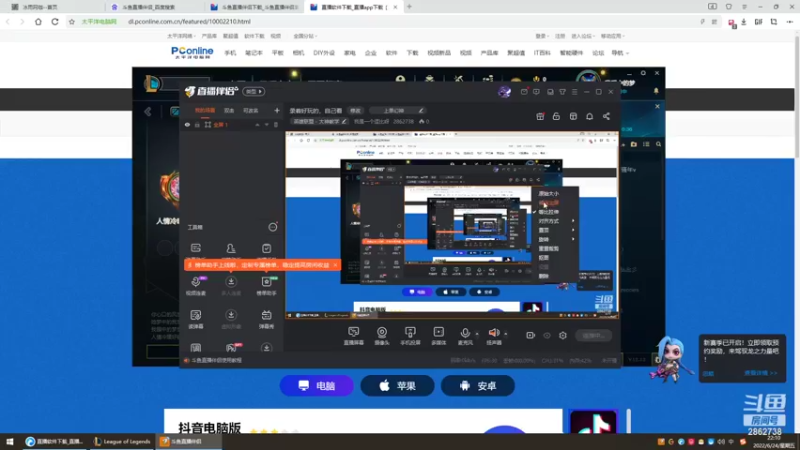The image size is (800, 450).
Task: Click the browser page scrollbar
Action: coord(796,97)
